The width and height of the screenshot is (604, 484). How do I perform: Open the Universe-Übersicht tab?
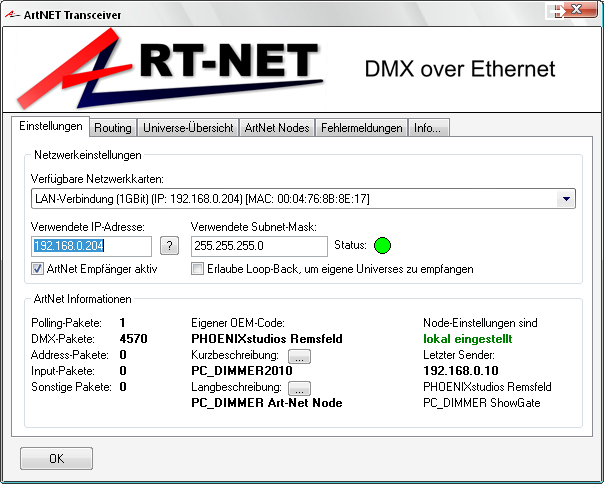coord(188,128)
